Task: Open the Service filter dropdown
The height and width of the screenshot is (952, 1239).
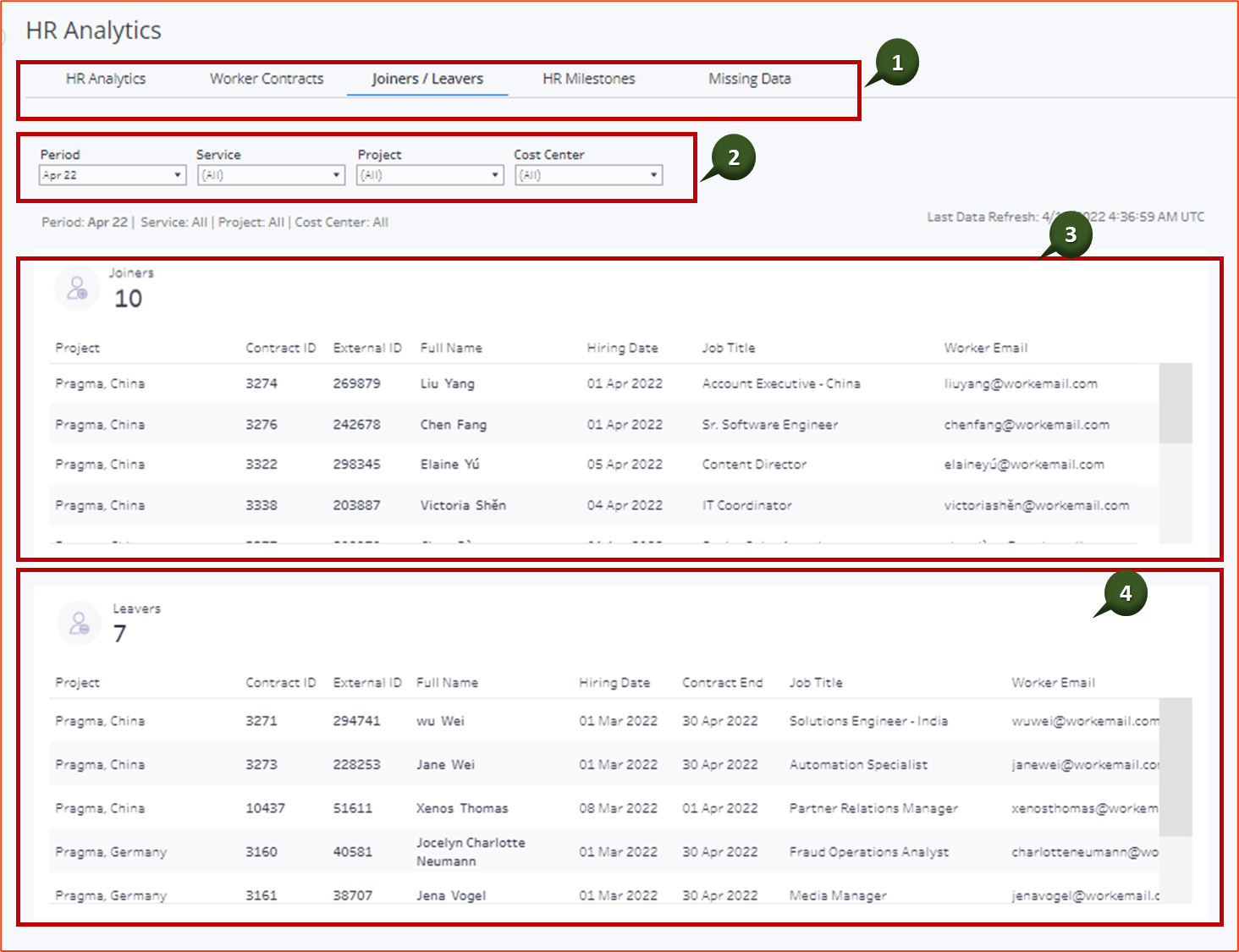Action: click(269, 174)
